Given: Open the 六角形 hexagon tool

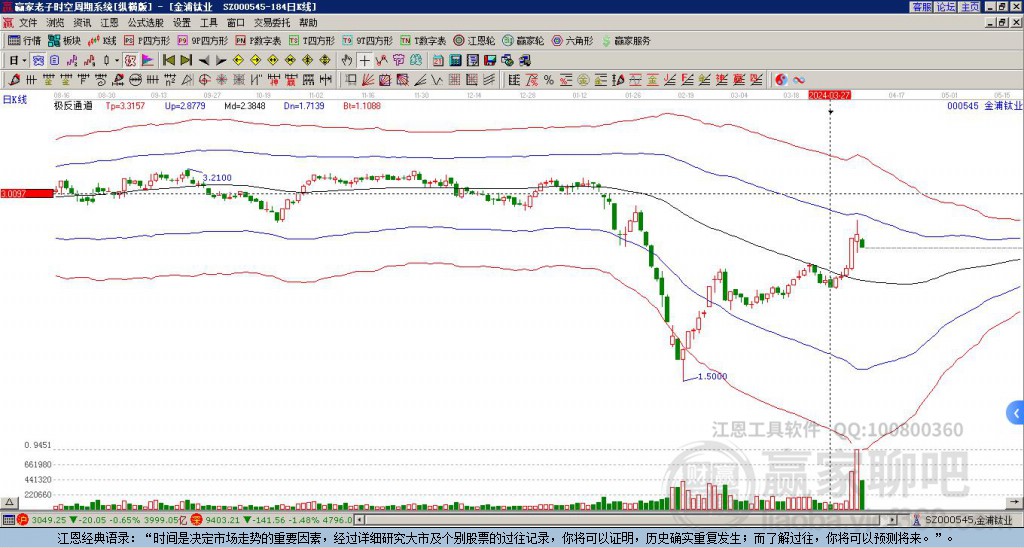Looking at the screenshot, I should pyautogui.click(x=573, y=40).
